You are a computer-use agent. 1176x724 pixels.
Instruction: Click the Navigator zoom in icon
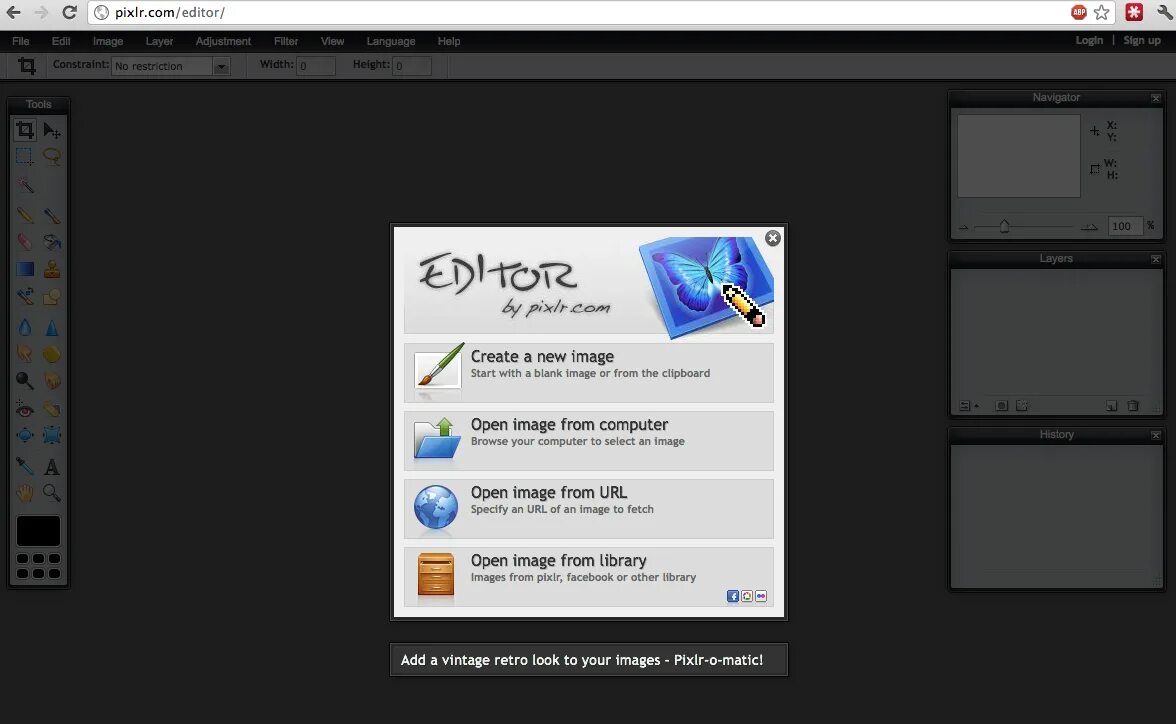pos(1089,227)
